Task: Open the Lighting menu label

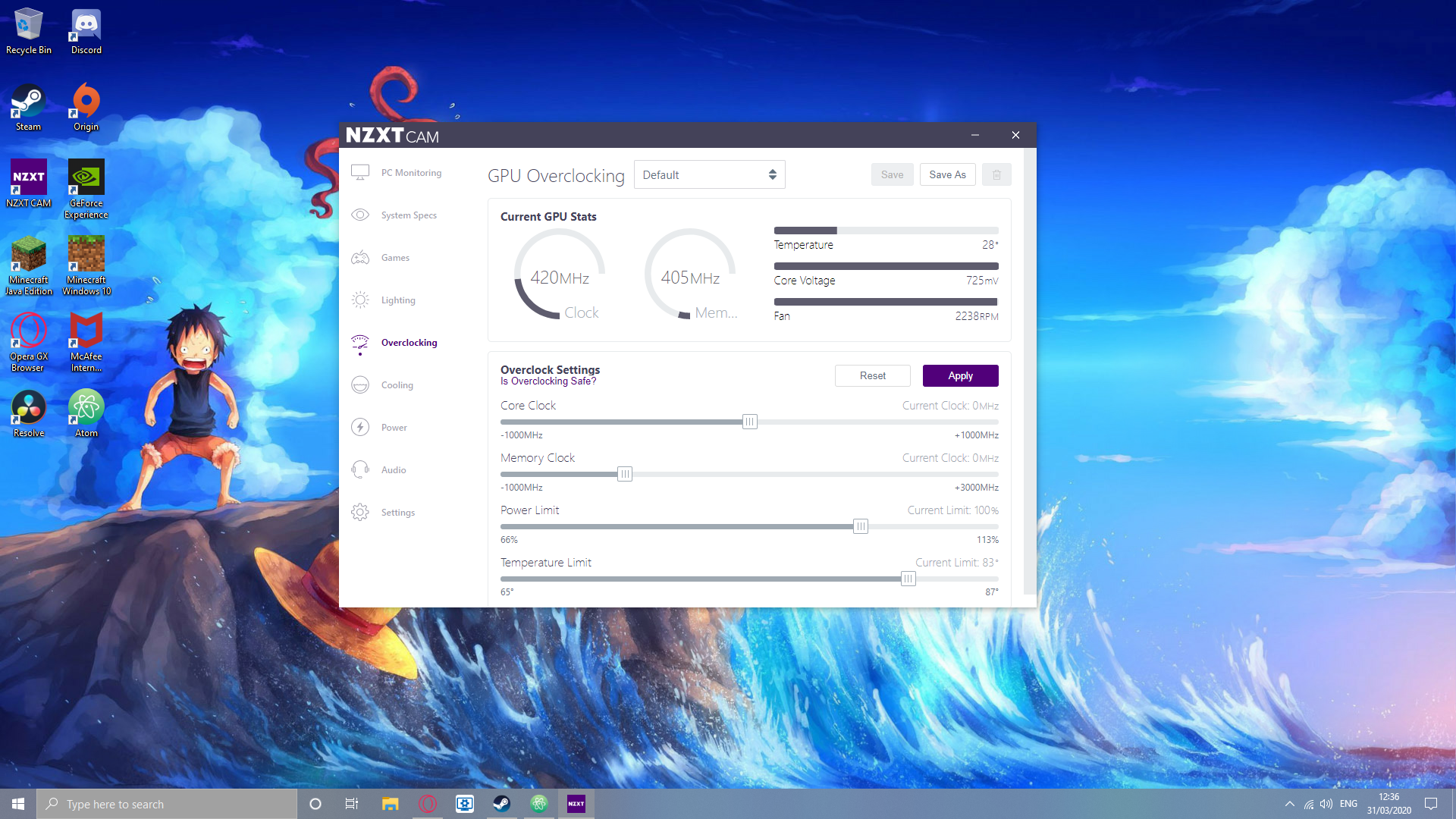Action: (x=398, y=300)
